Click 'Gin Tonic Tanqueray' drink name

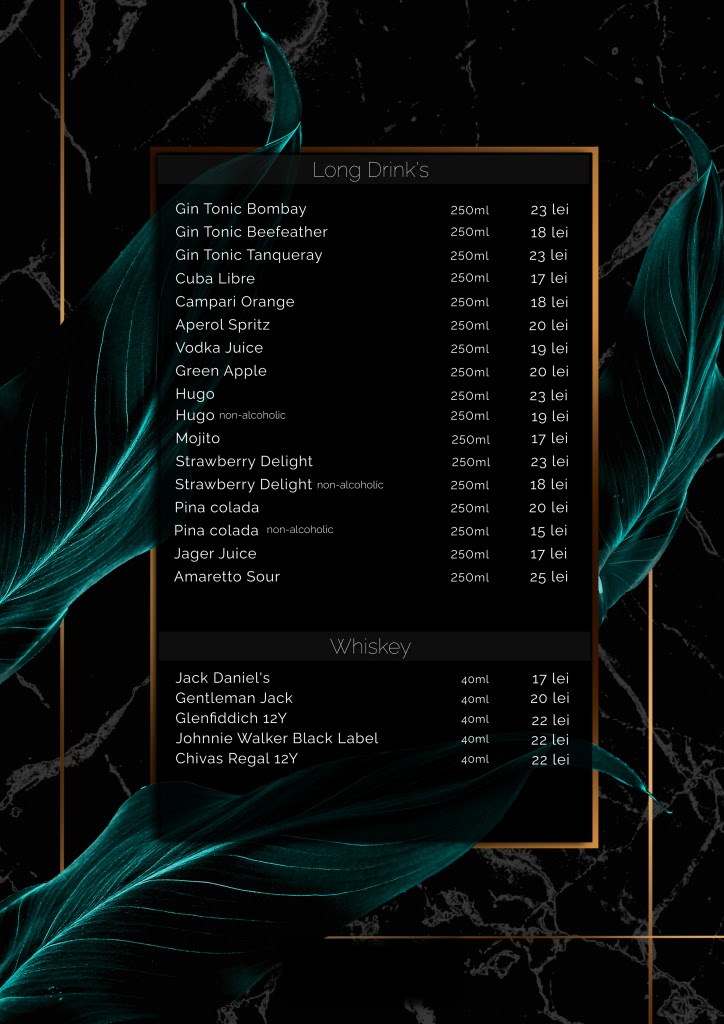[x=249, y=255]
